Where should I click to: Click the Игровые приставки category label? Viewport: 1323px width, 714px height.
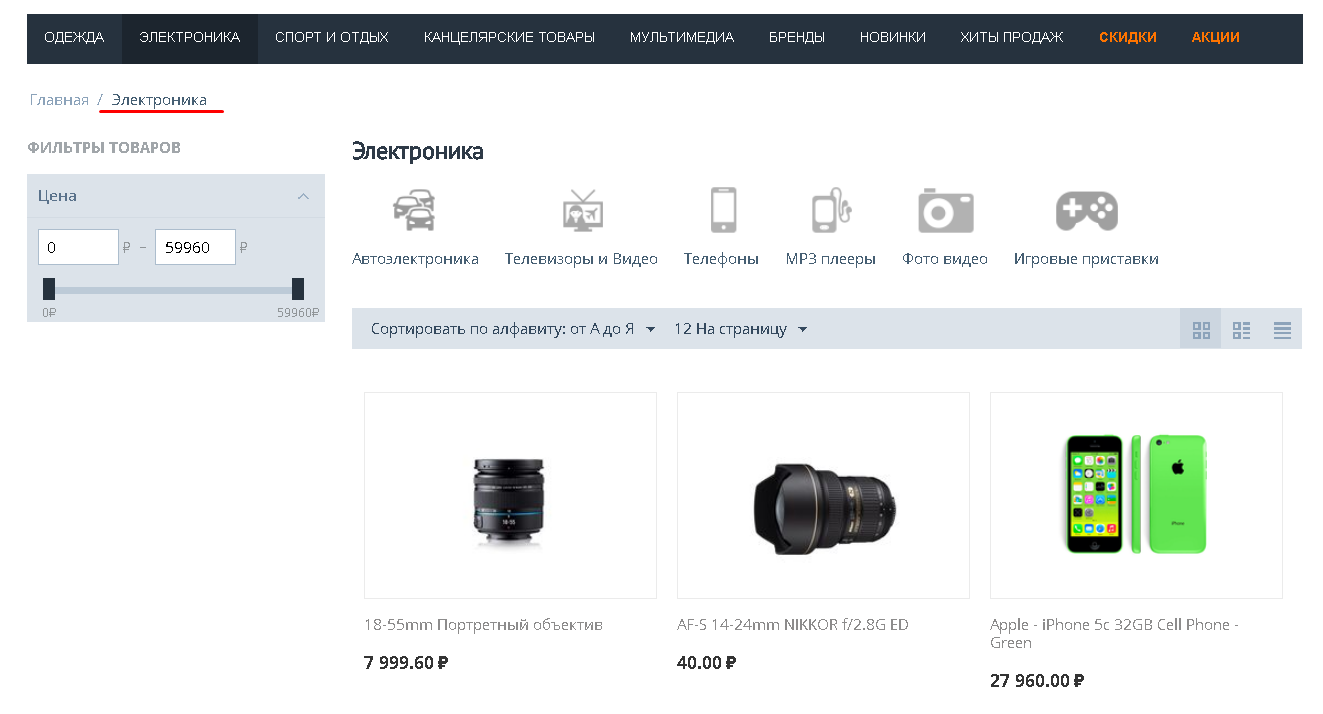click(x=1086, y=259)
